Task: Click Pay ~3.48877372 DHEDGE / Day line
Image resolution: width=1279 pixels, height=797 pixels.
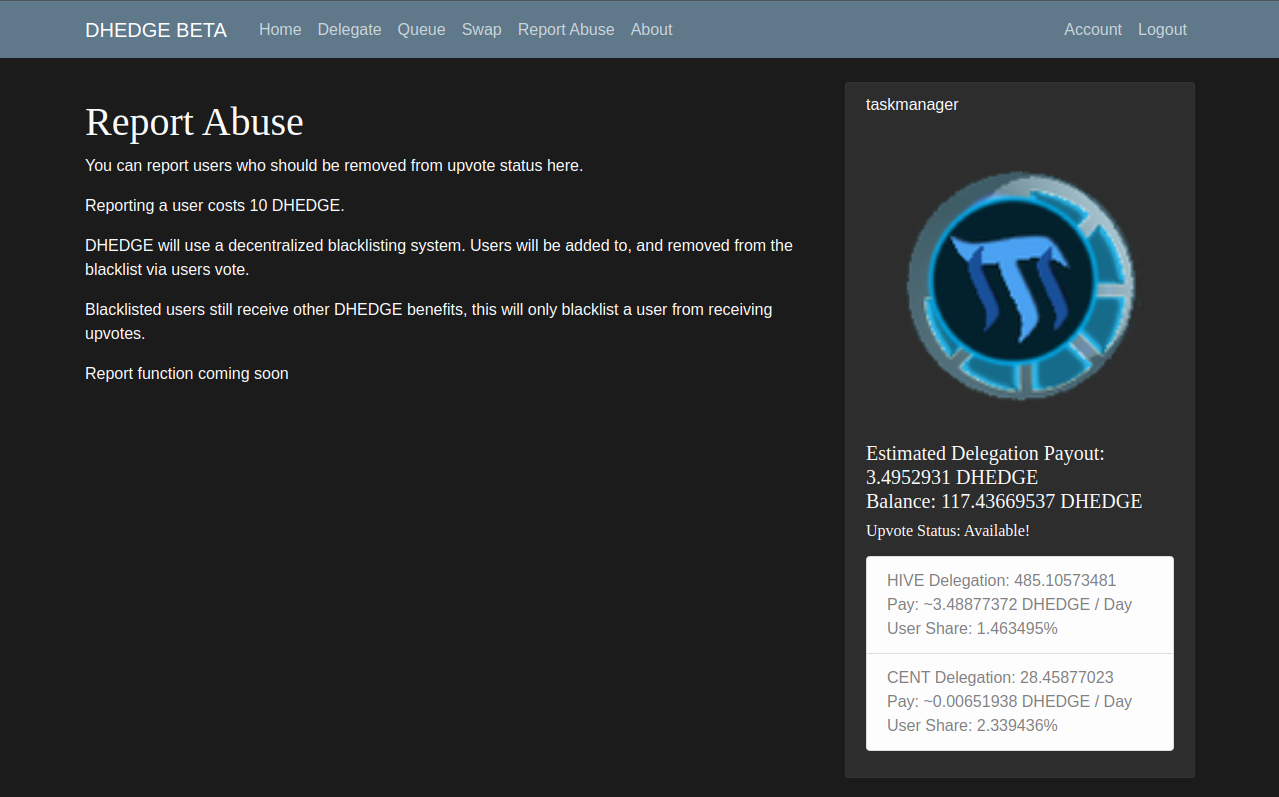Action: click(1009, 604)
